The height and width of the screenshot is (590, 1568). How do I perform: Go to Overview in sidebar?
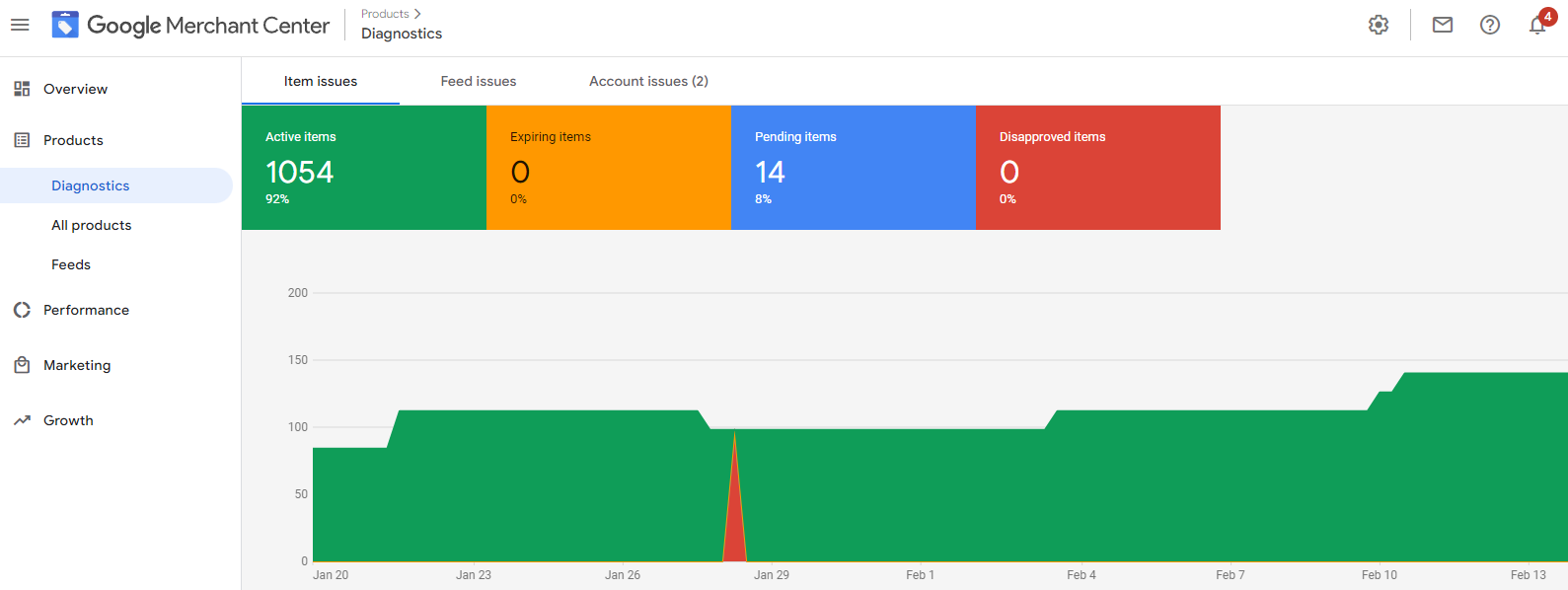pyautogui.click(x=75, y=89)
